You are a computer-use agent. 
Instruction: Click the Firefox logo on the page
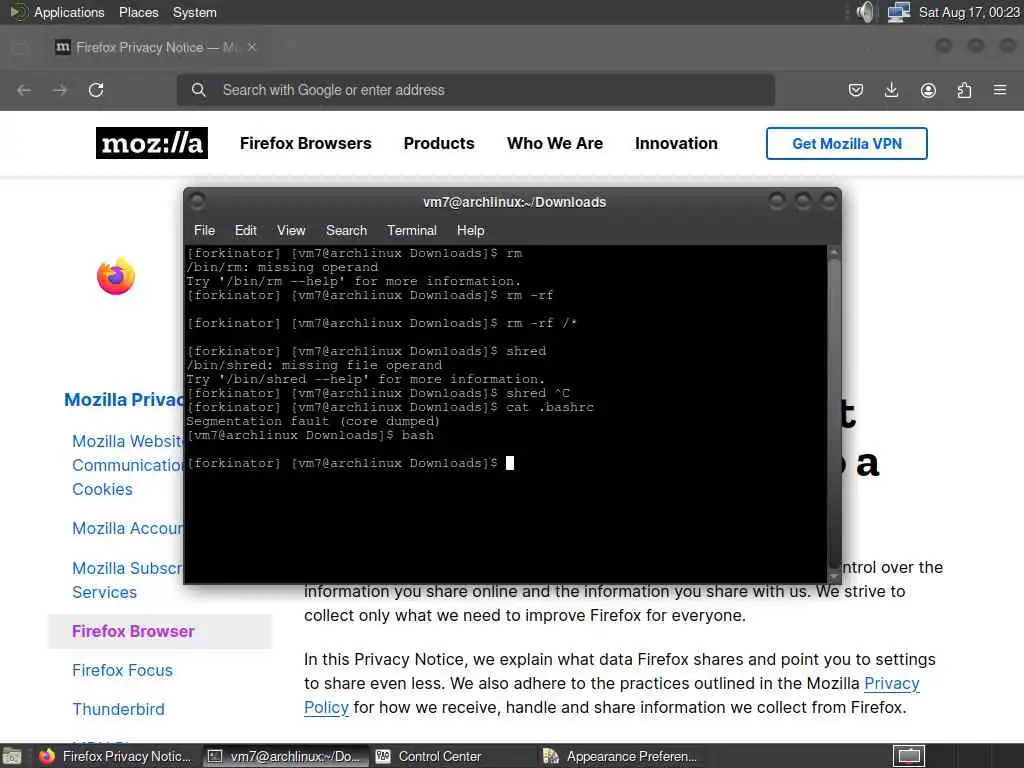tap(116, 276)
